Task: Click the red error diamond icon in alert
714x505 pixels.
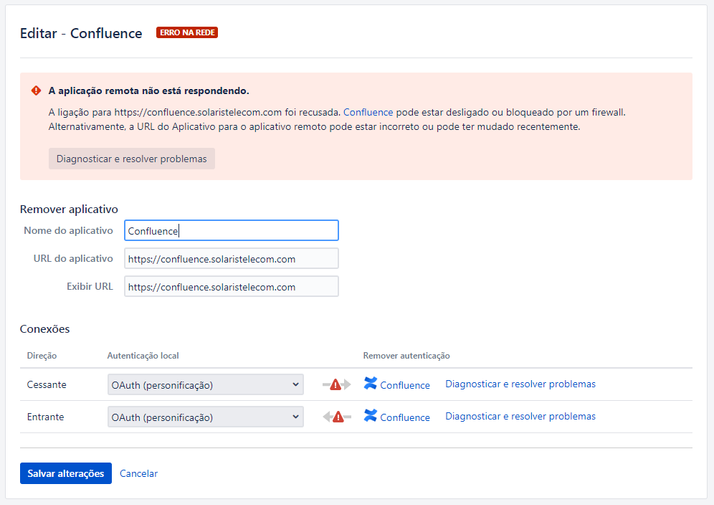Action: 36,91
